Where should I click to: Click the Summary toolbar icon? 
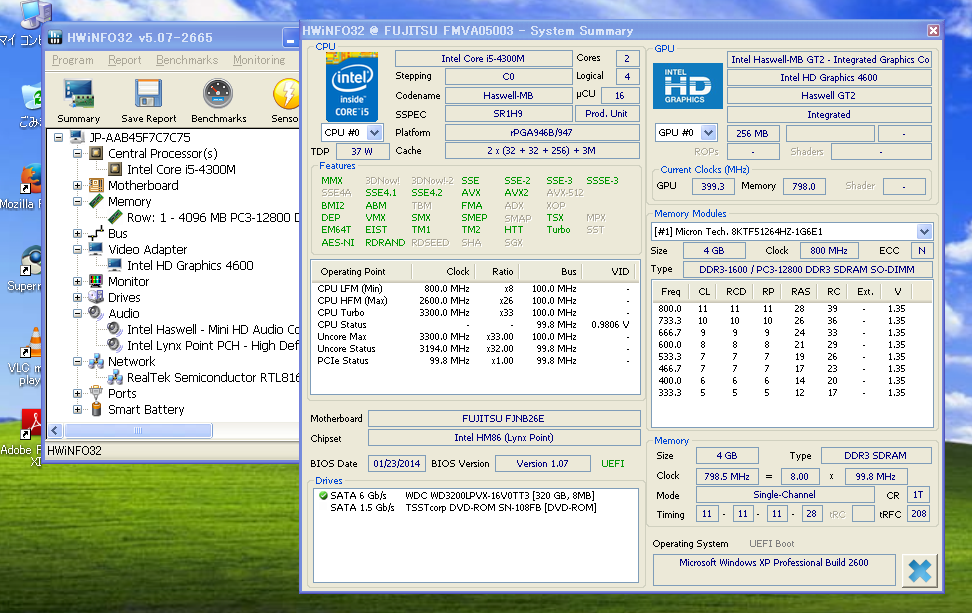pos(78,96)
